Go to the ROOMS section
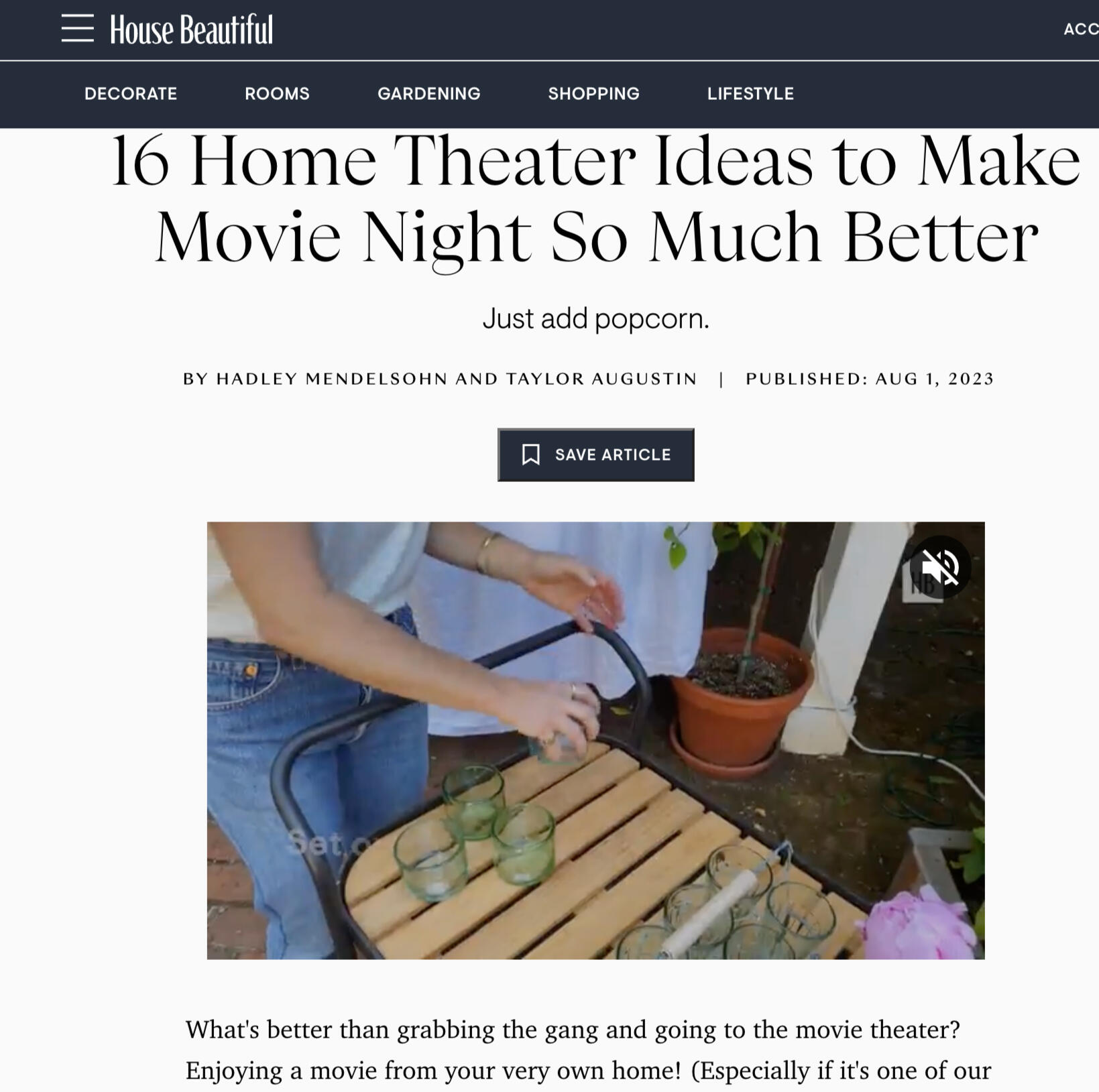This screenshot has width=1099, height=1092. [x=277, y=93]
